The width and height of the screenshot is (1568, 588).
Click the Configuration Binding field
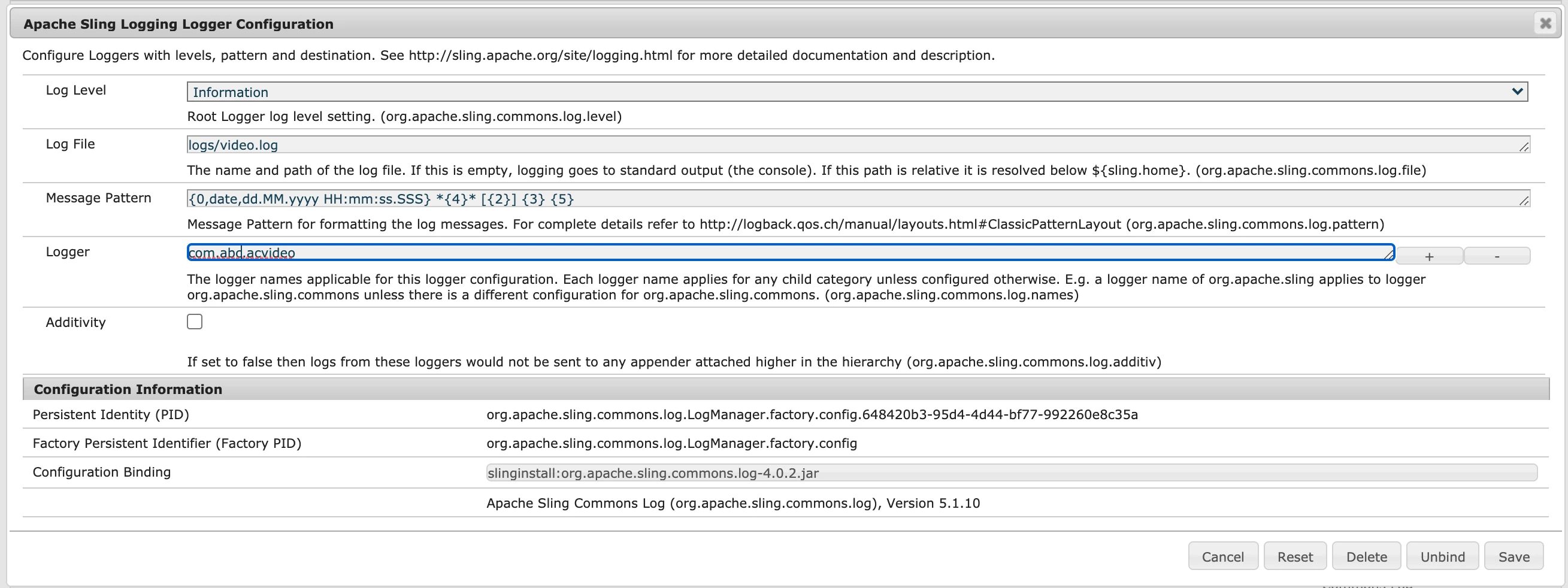tap(1012, 473)
